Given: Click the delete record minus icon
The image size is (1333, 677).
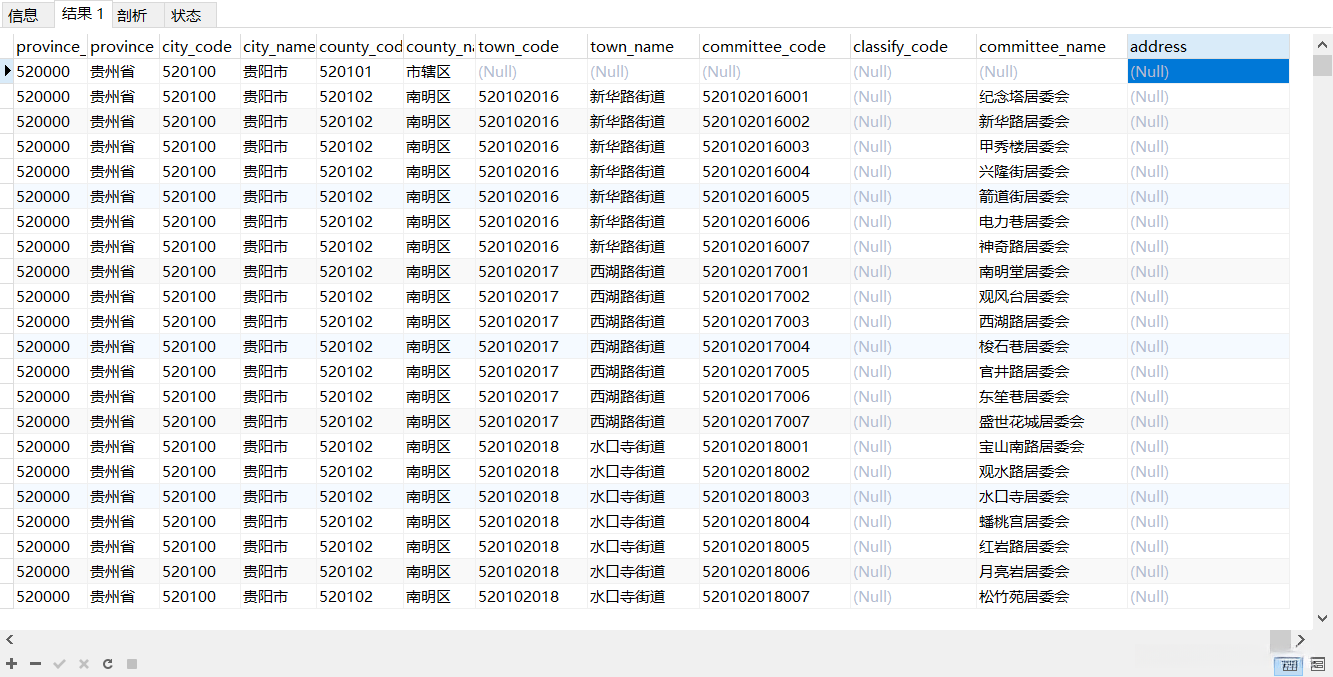Looking at the screenshot, I should [x=35, y=664].
